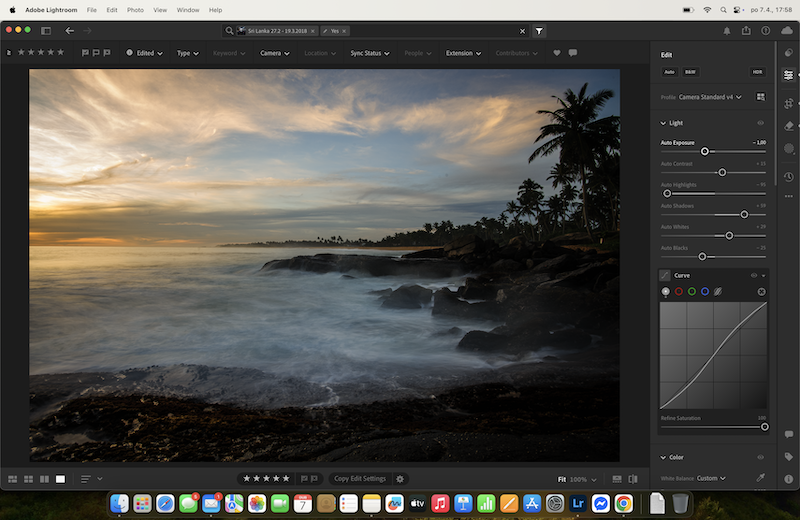This screenshot has height=520, width=800.
Task: Select the Edit sliders panel icon
Action: (789, 75)
